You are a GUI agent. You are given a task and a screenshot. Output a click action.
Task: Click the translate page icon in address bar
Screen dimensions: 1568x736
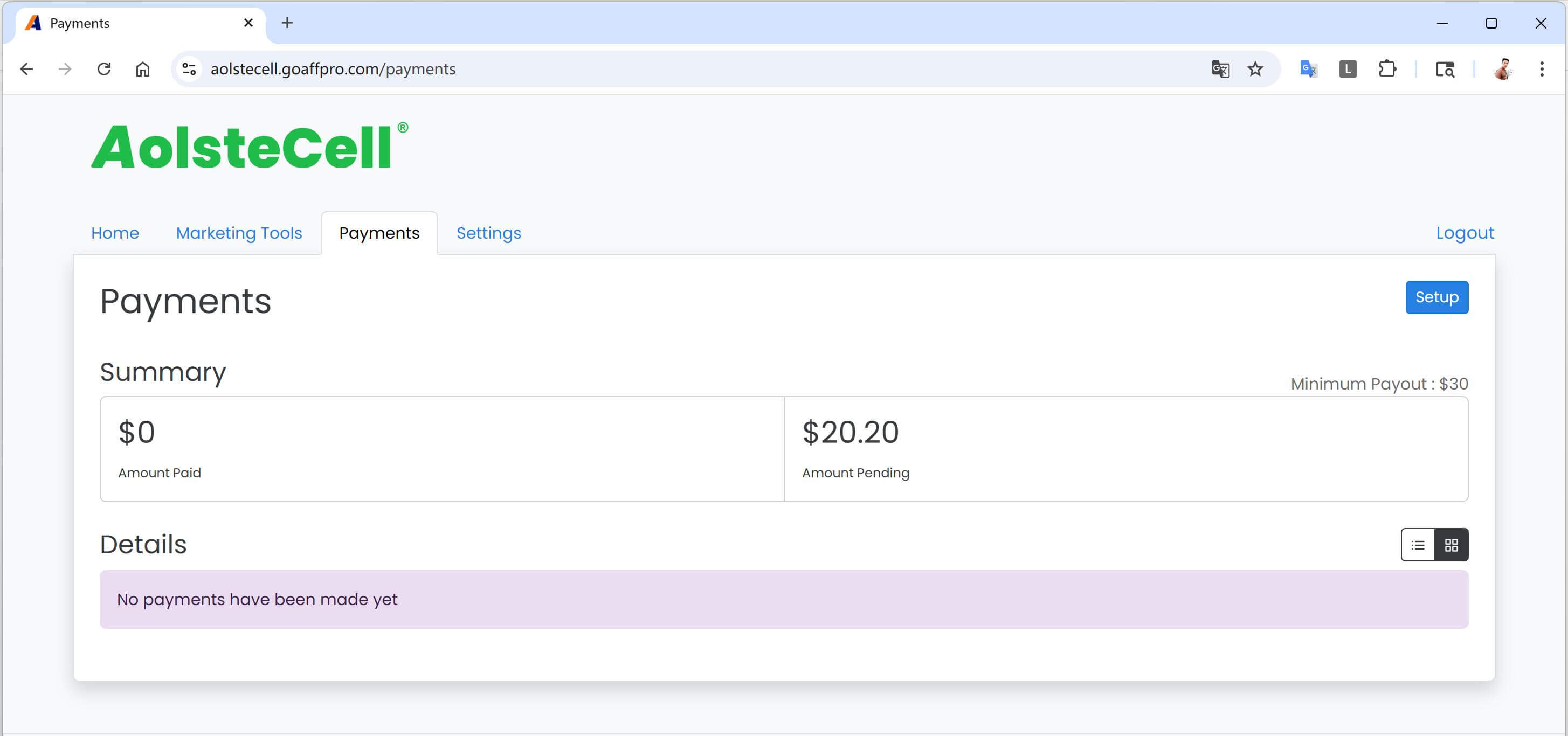point(1220,70)
